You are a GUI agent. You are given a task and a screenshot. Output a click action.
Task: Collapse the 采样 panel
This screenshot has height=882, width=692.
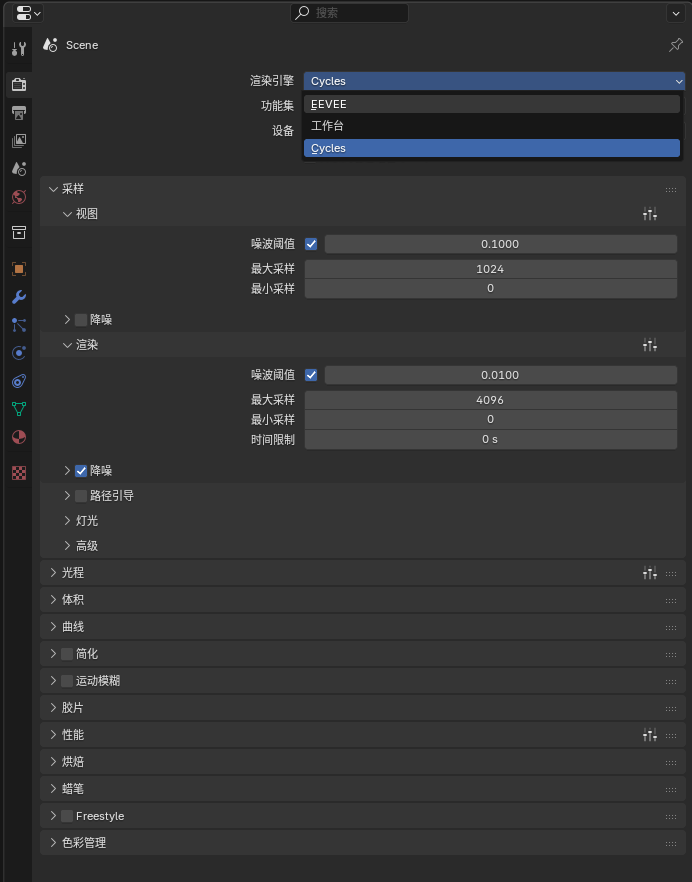[73, 189]
